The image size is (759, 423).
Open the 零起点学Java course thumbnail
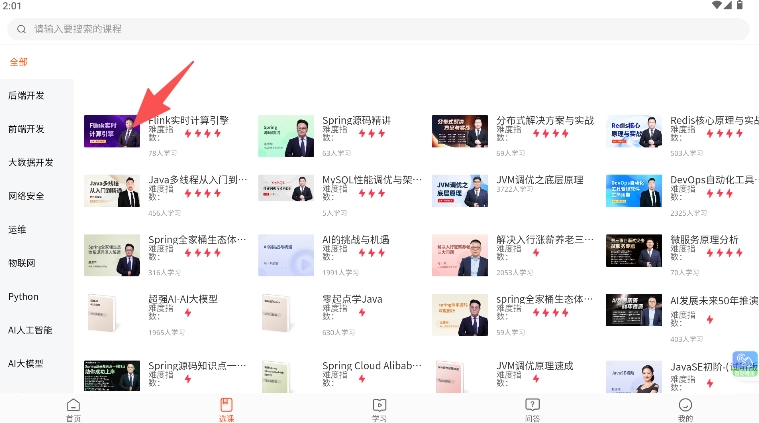[286, 314]
